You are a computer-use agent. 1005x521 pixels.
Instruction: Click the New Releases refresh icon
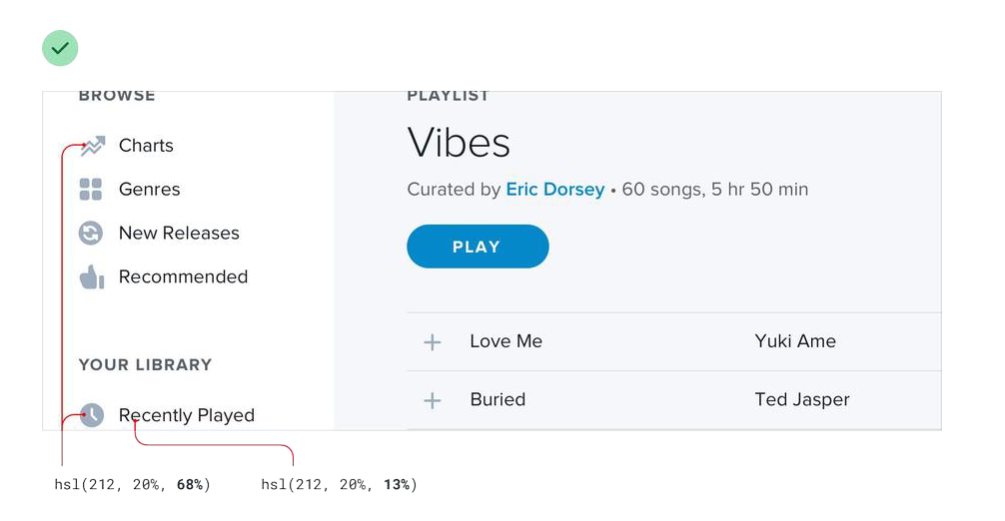click(x=91, y=234)
